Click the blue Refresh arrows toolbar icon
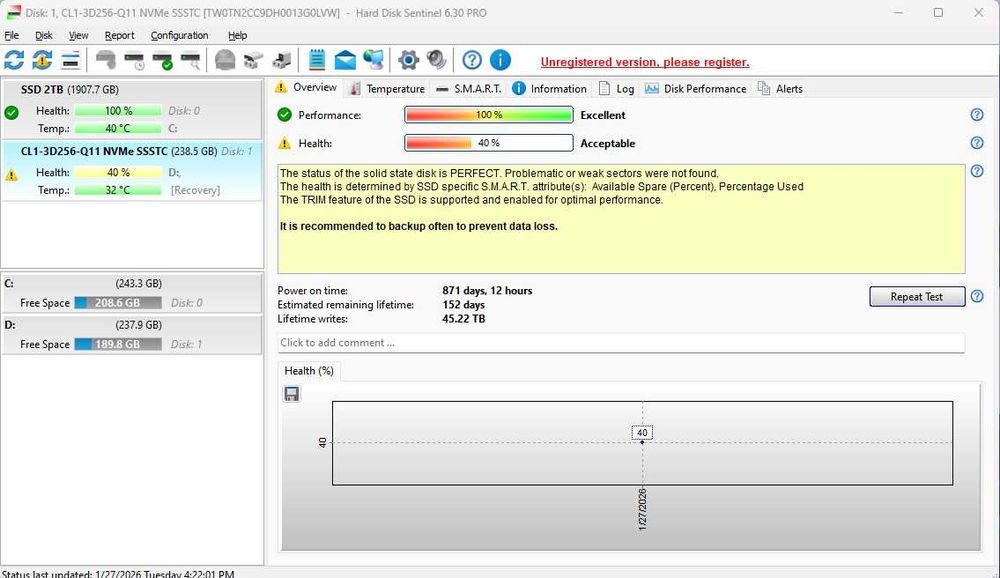1000x578 pixels. [x=14, y=60]
